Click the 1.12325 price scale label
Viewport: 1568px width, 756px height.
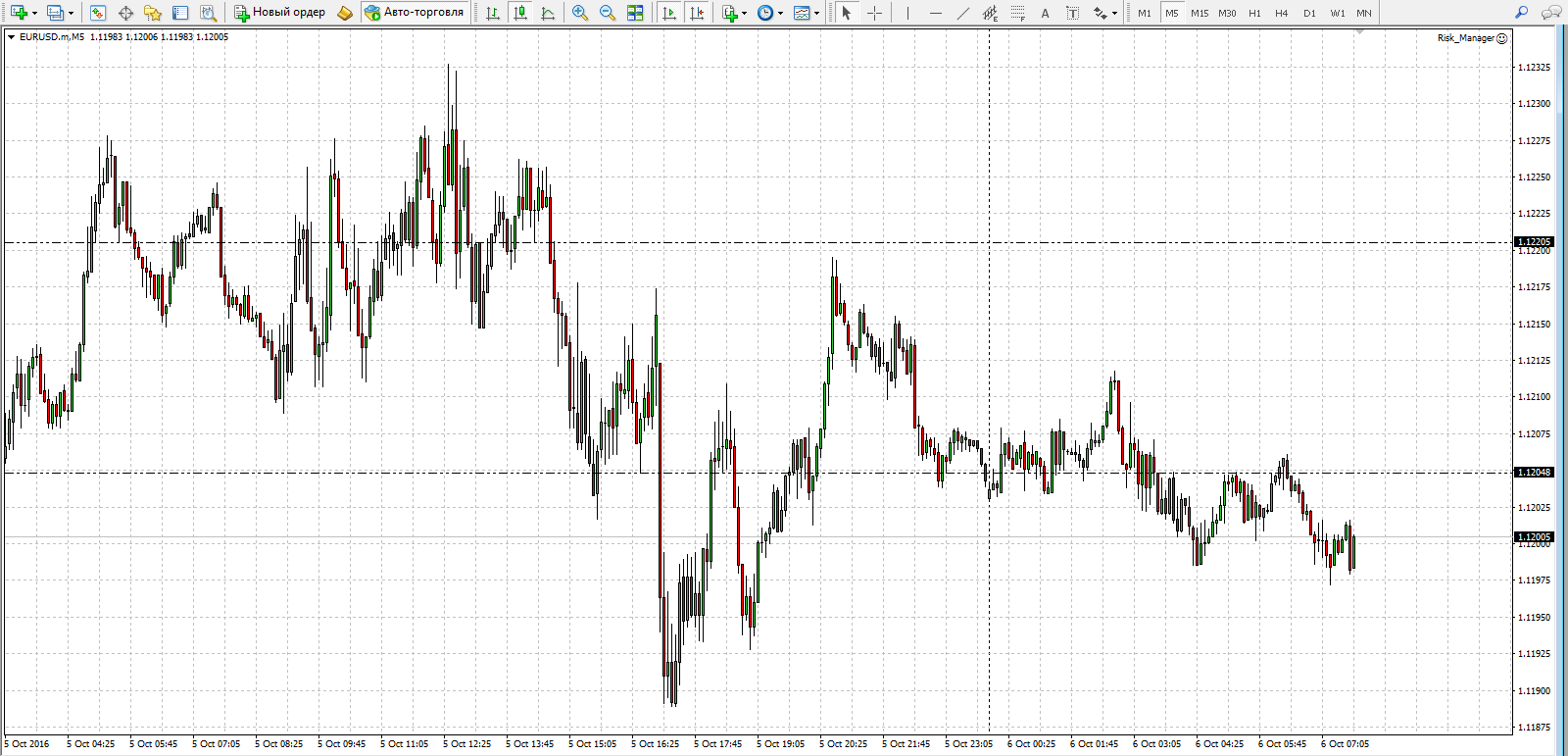1534,68
